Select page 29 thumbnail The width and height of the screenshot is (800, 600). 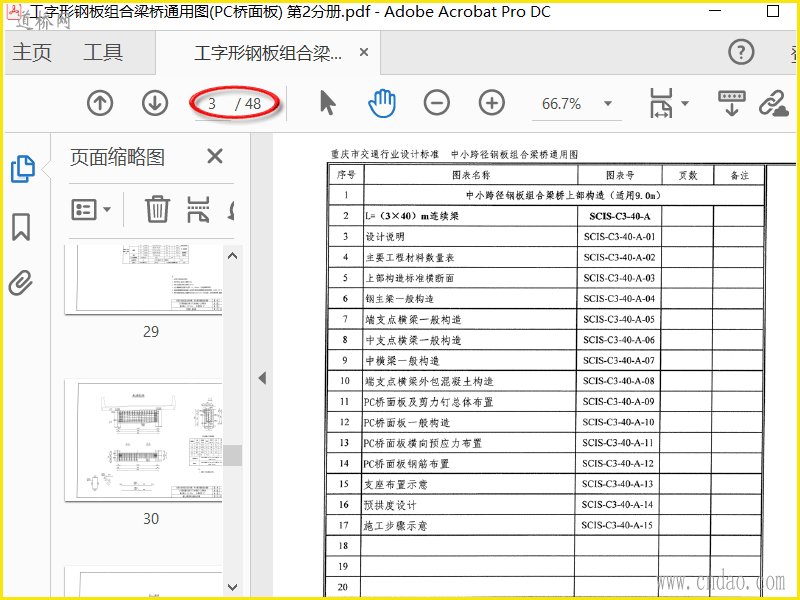click(143, 280)
